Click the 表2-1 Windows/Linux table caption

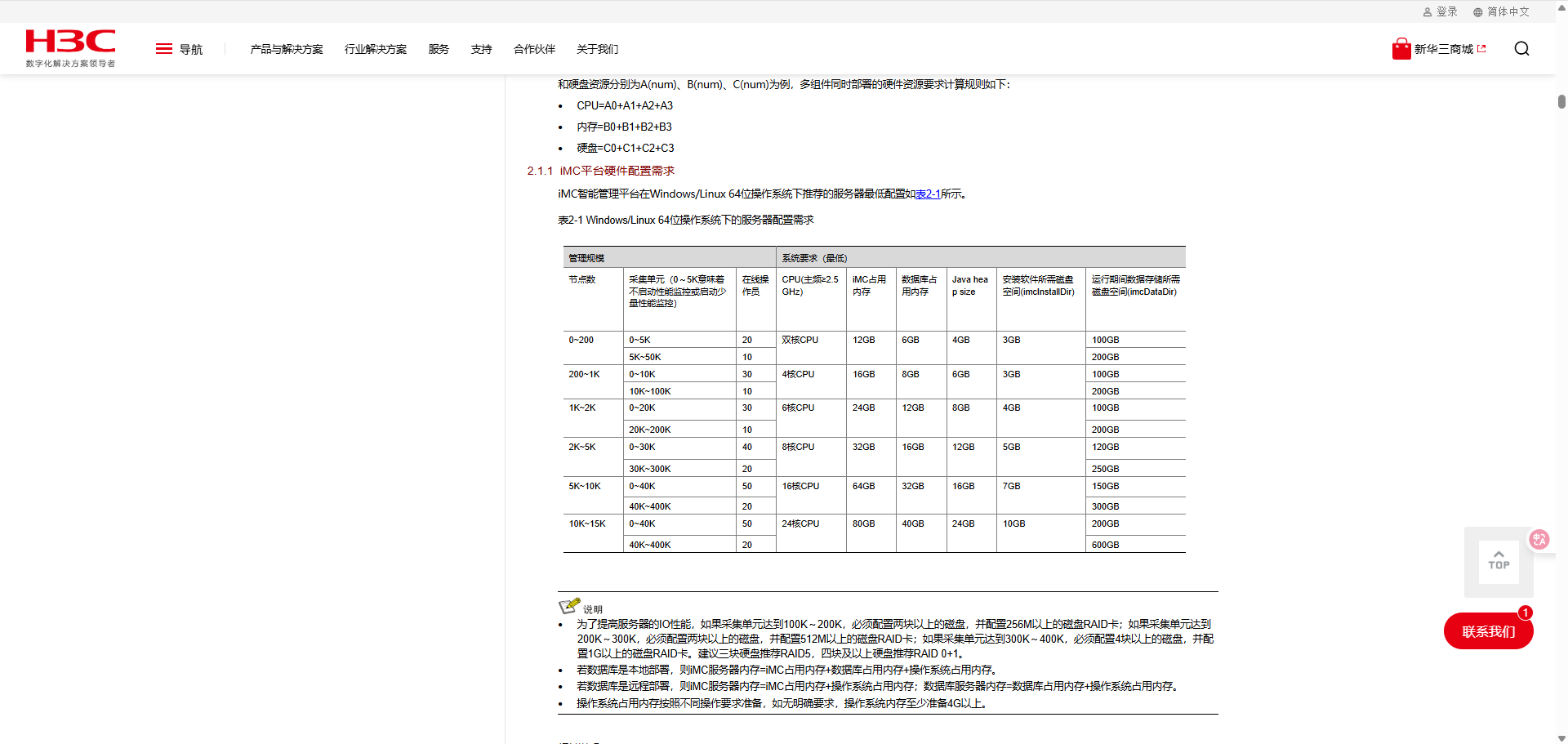pos(686,220)
